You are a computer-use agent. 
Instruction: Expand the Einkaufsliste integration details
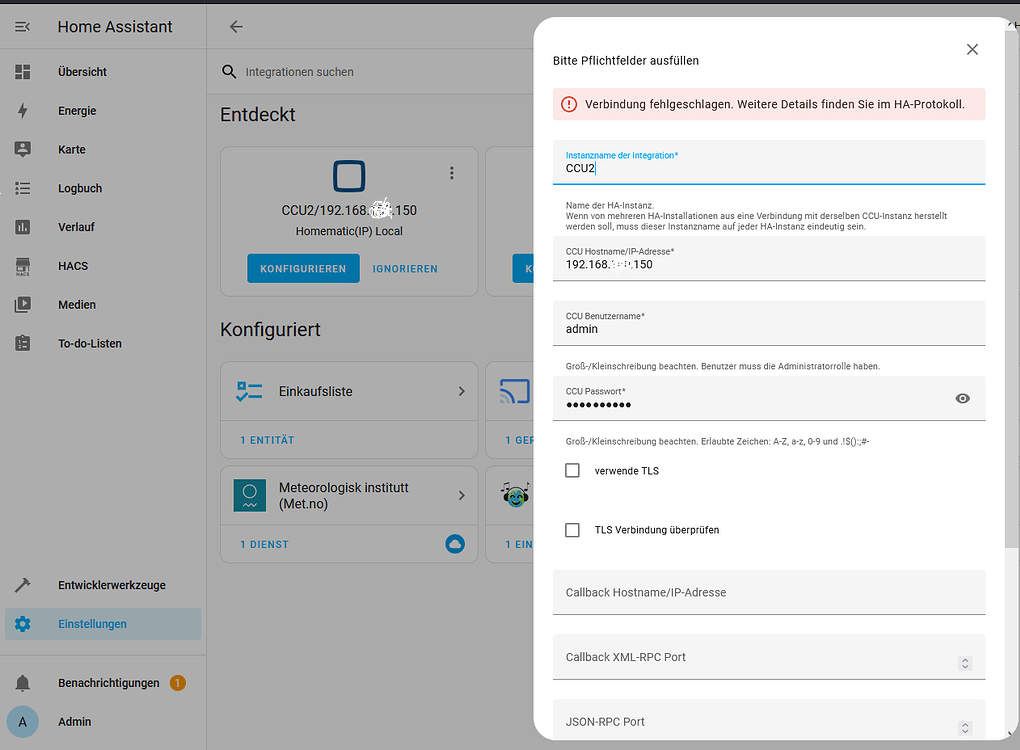[x=460, y=391]
